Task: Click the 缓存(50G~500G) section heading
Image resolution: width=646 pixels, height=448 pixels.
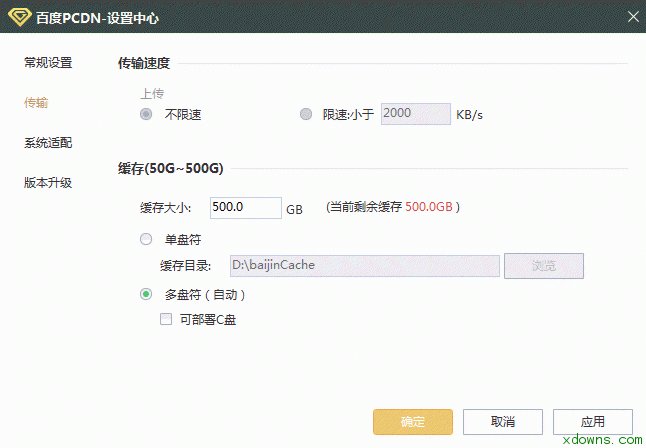Action: 171,169
